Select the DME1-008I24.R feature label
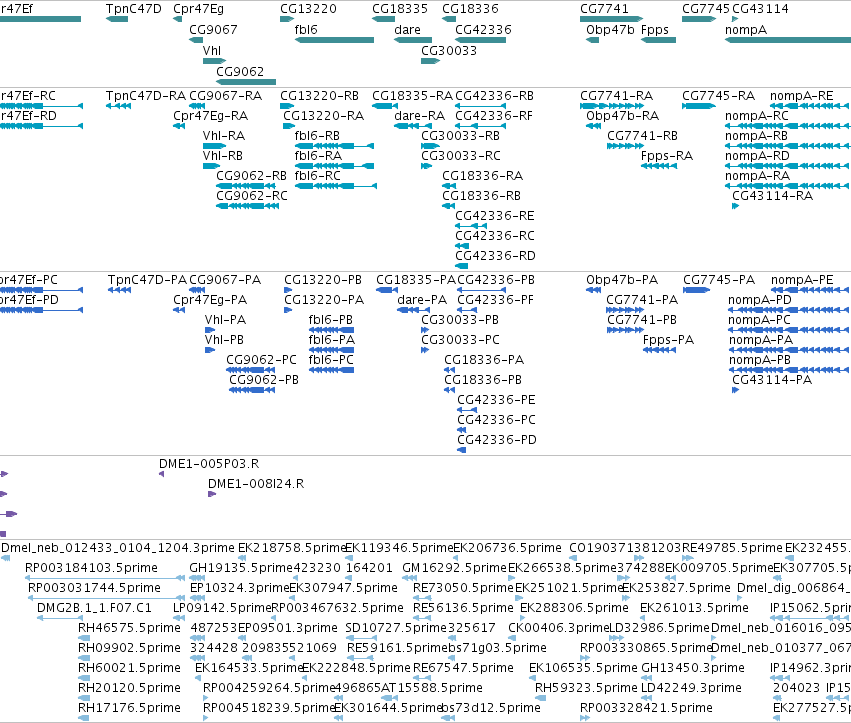This screenshot has height=723, width=851. [256, 484]
